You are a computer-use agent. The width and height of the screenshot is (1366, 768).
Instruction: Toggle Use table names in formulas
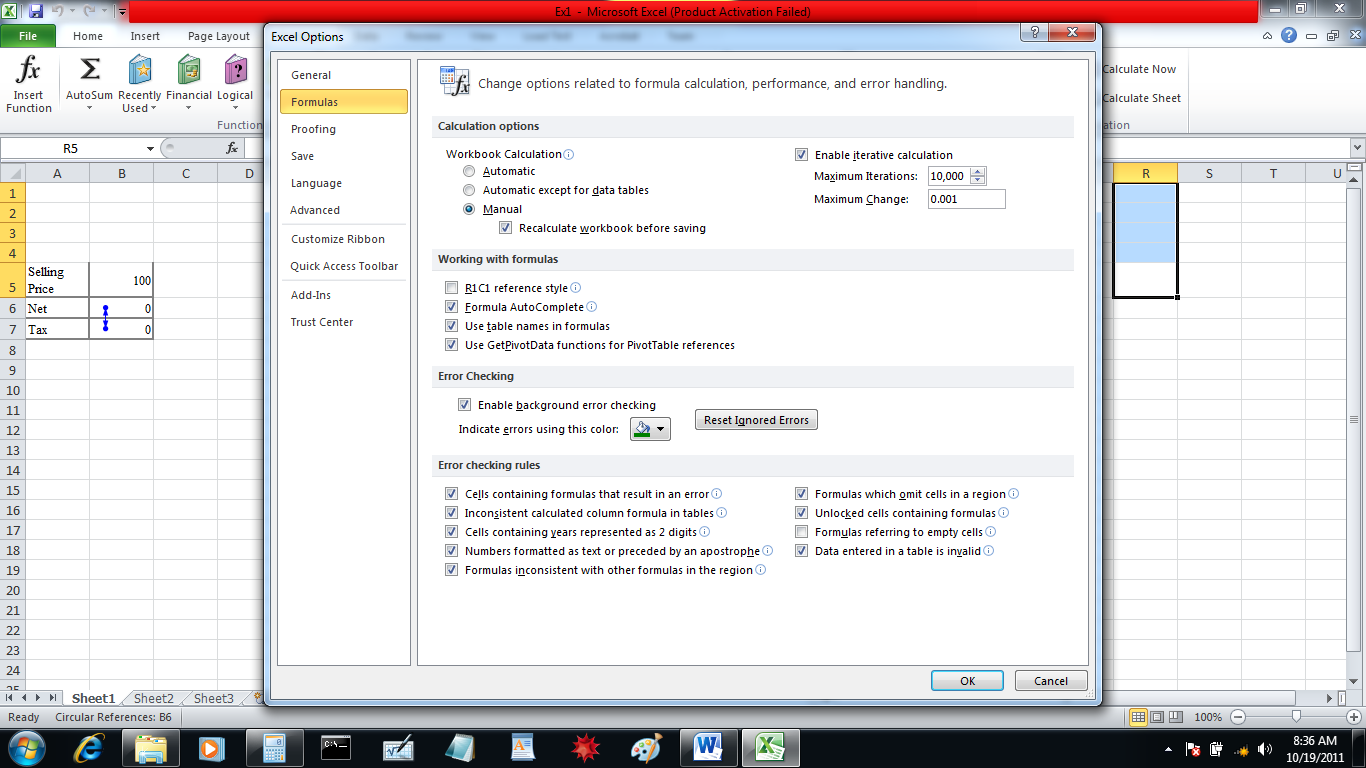(x=451, y=326)
